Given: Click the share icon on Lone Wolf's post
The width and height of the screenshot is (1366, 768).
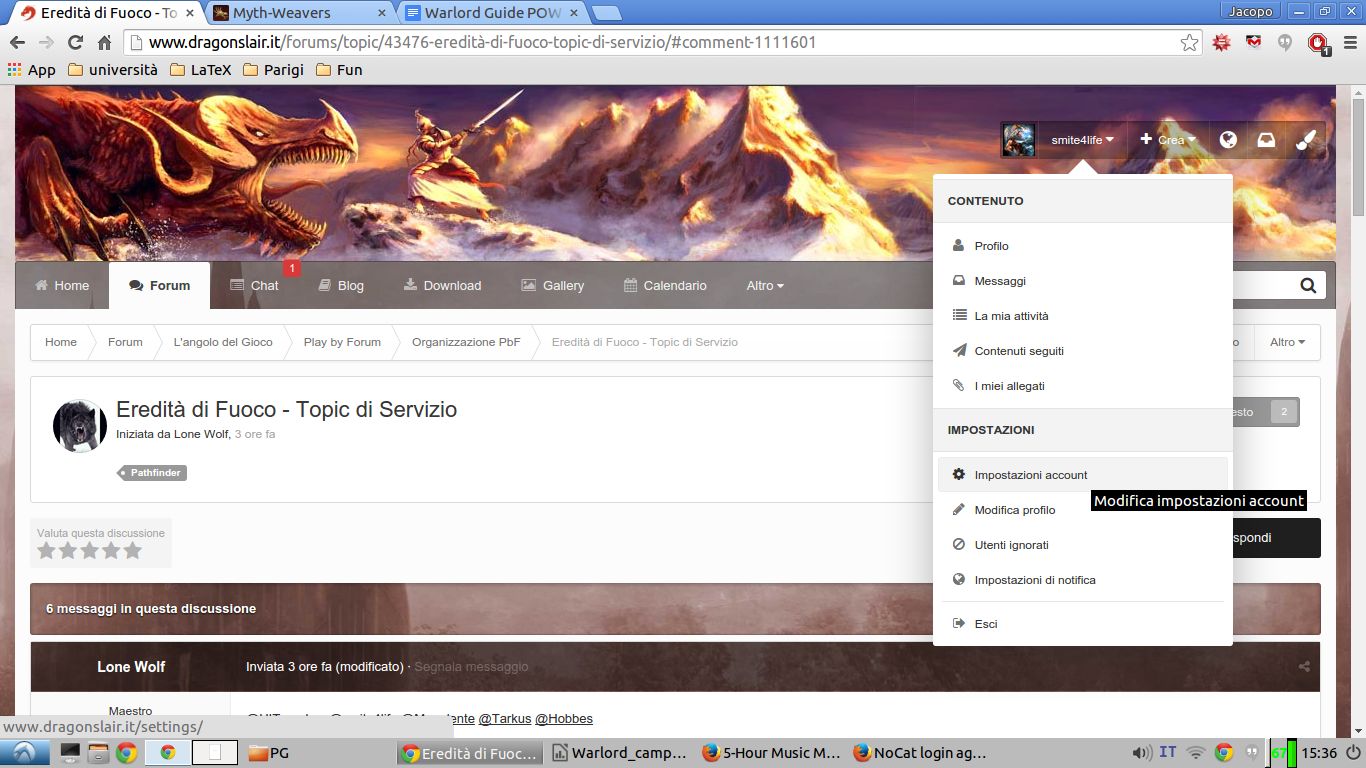Looking at the screenshot, I should pos(1304,667).
